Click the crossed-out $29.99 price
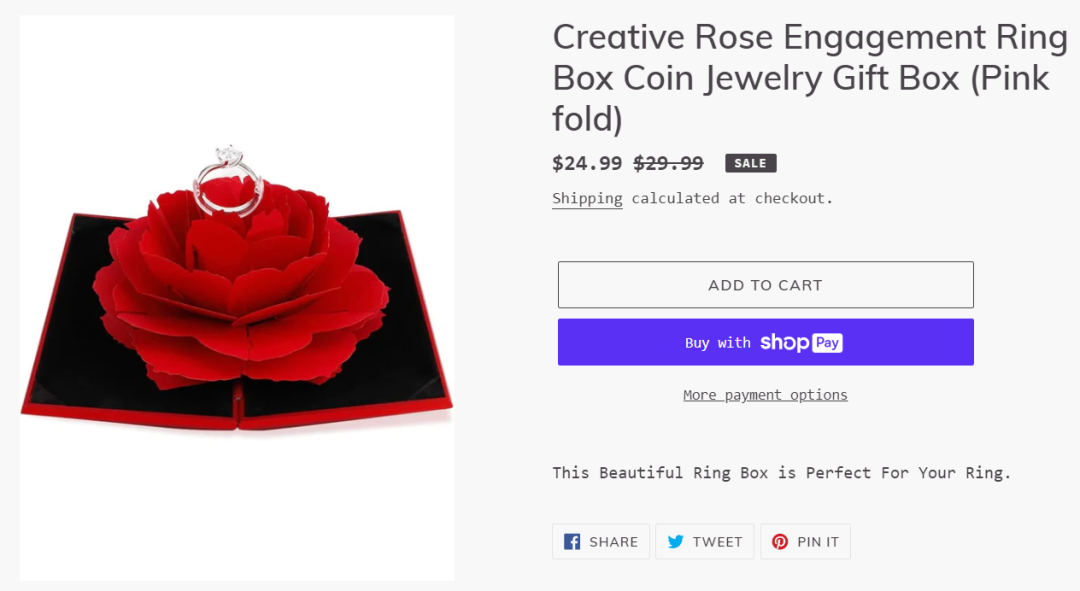This screenshot has width=1080, height=591. tap(668, 163)
